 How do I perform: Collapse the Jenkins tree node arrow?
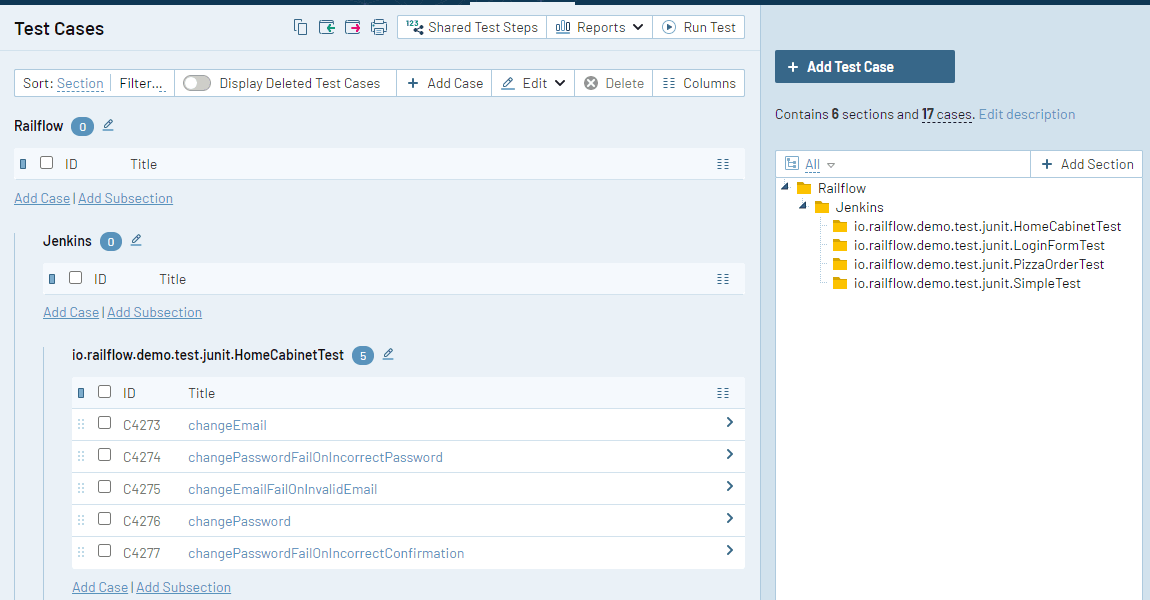(803, 205)
